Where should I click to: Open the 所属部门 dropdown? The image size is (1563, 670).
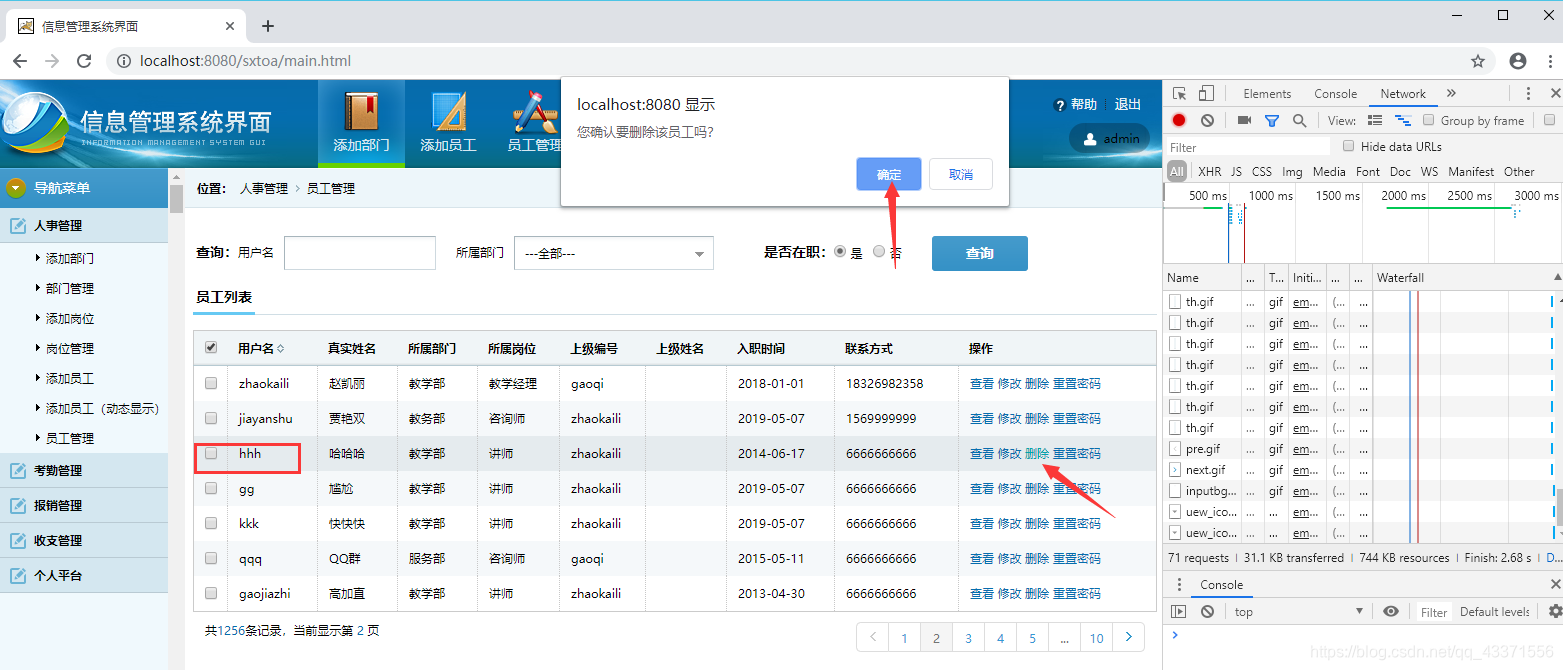pyautogui.click(x=614, y=253)
